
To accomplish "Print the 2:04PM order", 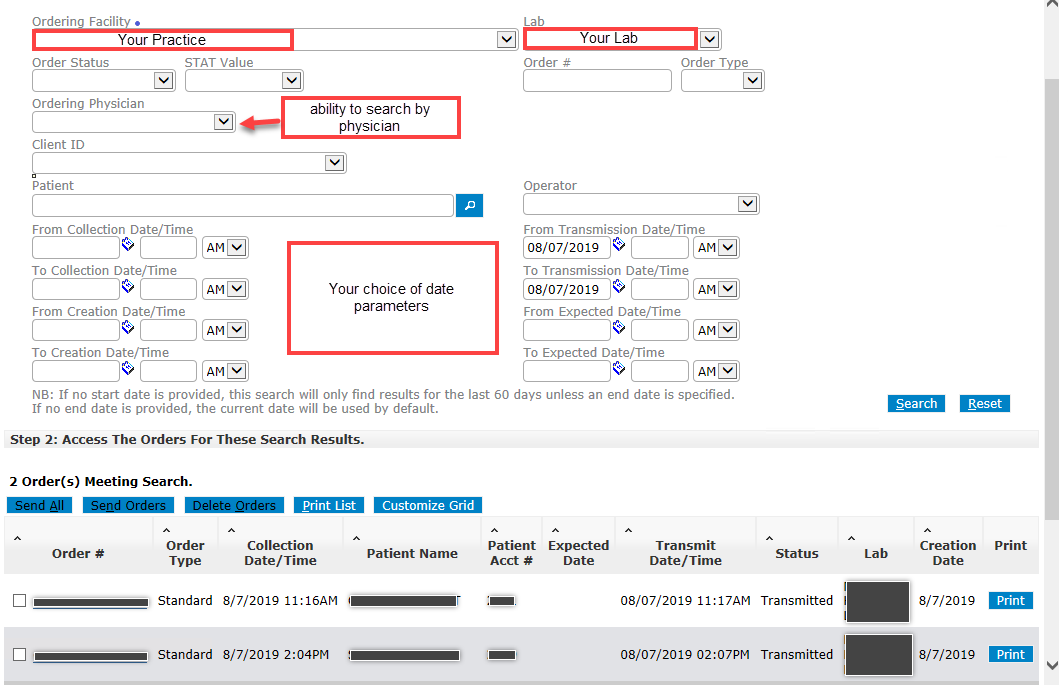I will (x=1010, y=655).
